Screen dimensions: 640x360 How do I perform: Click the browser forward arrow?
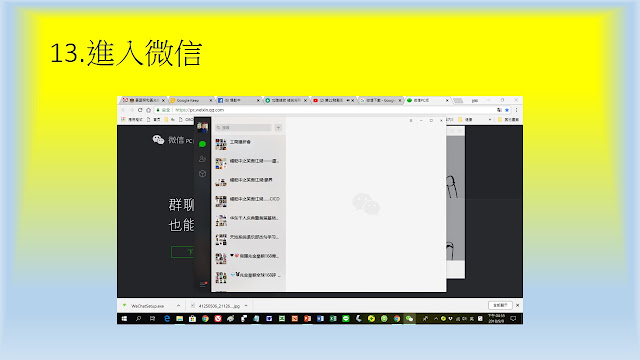click(x=131, y=110)
